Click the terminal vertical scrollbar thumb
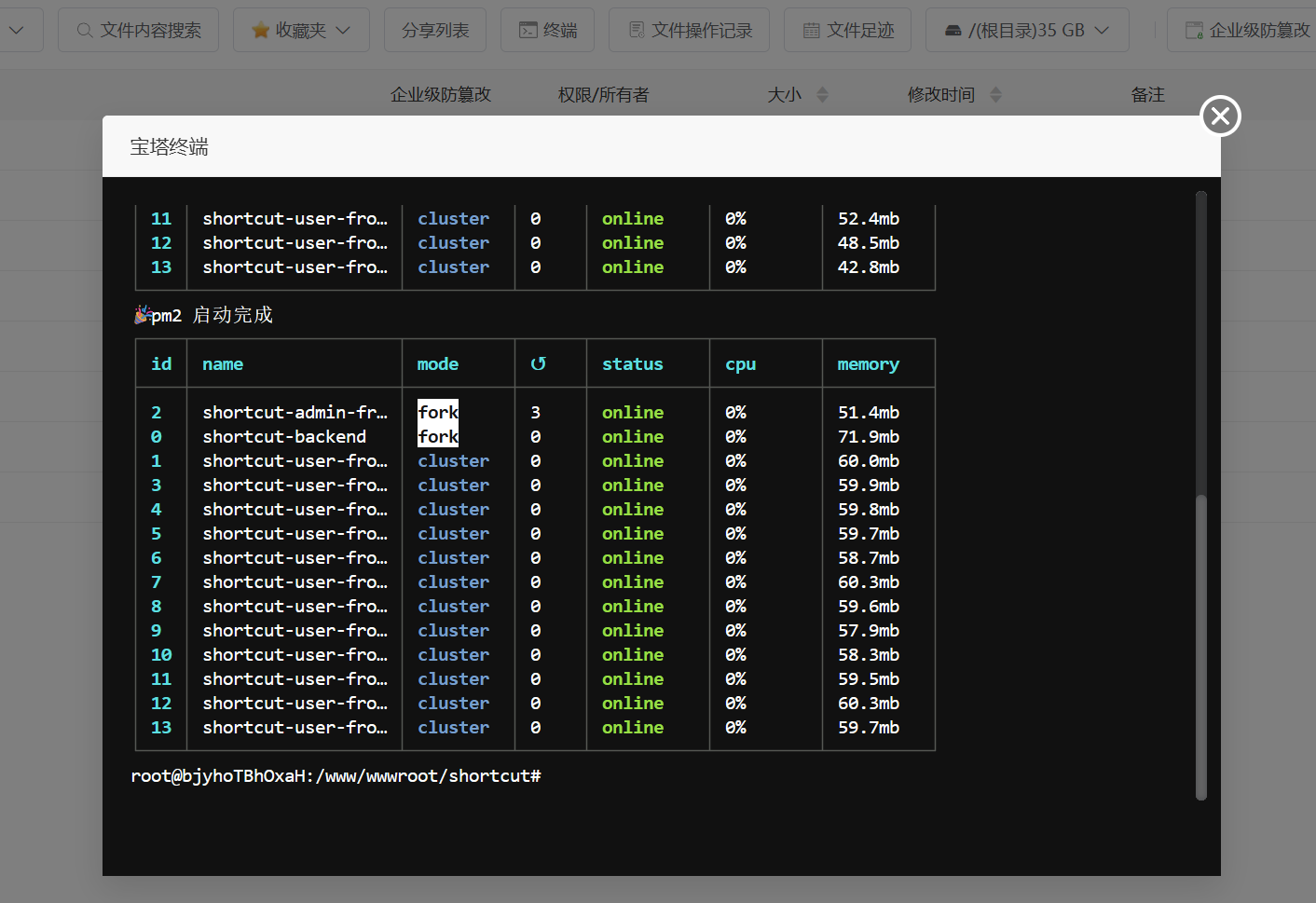 tap(1201, 647)
